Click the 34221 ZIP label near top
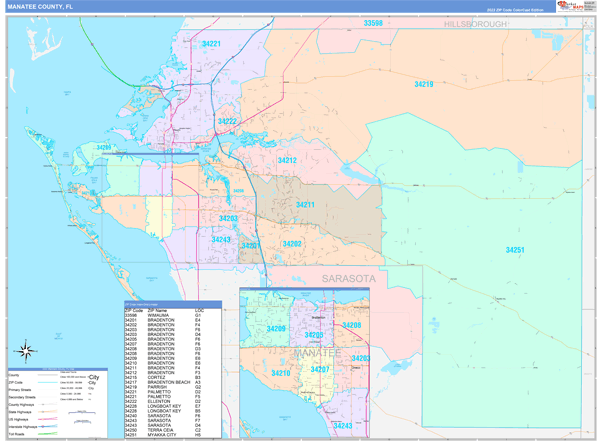The image size is (600, 441). click(212, 44)
